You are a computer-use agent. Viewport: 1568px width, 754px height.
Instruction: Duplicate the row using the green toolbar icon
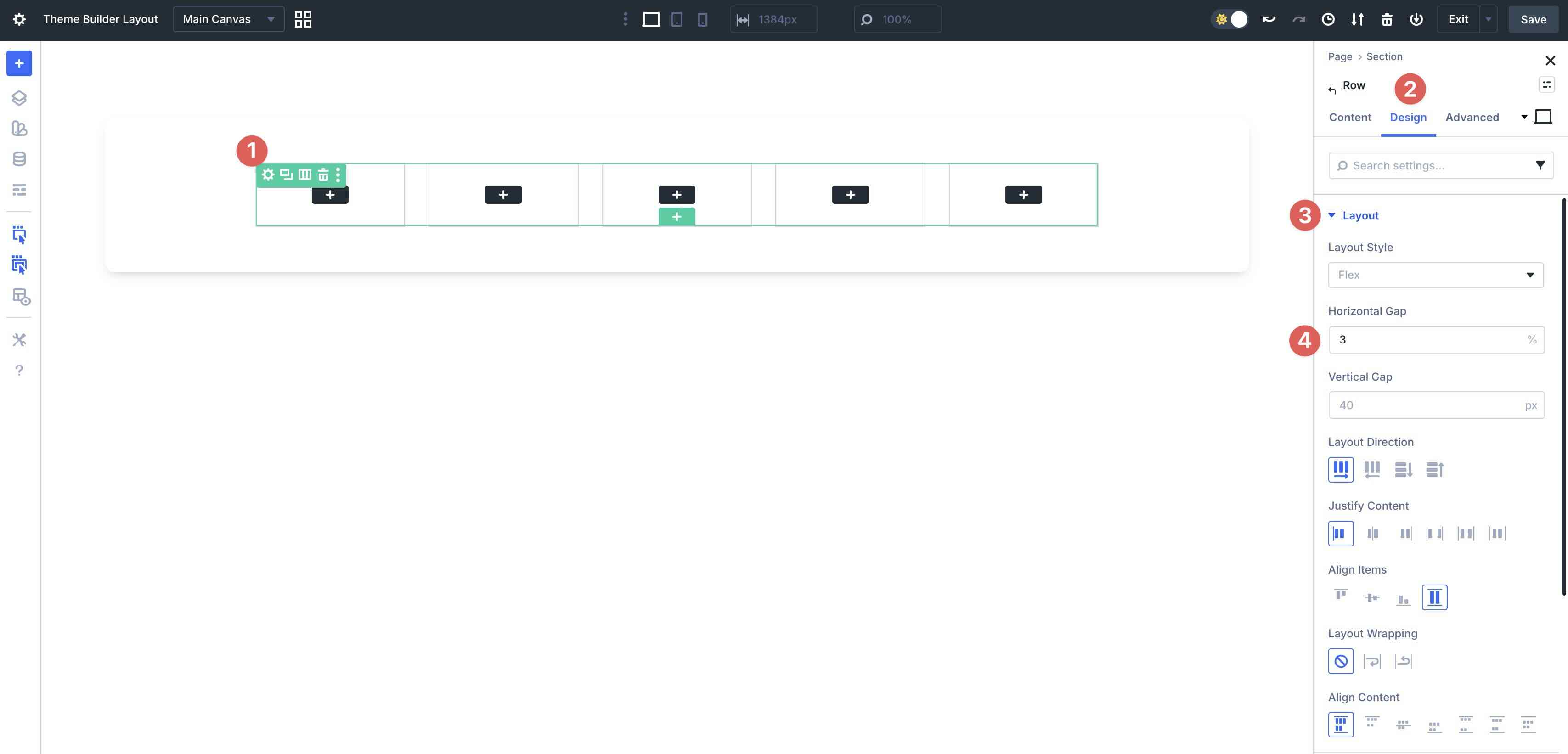[286, 174]
